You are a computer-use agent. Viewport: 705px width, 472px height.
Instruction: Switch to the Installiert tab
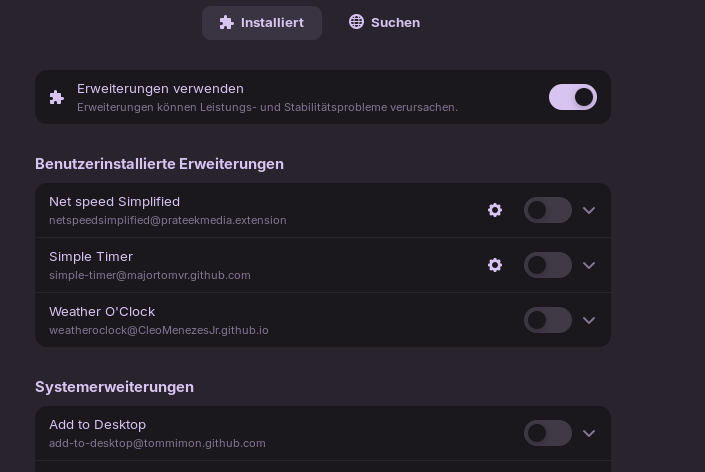click(x=262, y=22)
